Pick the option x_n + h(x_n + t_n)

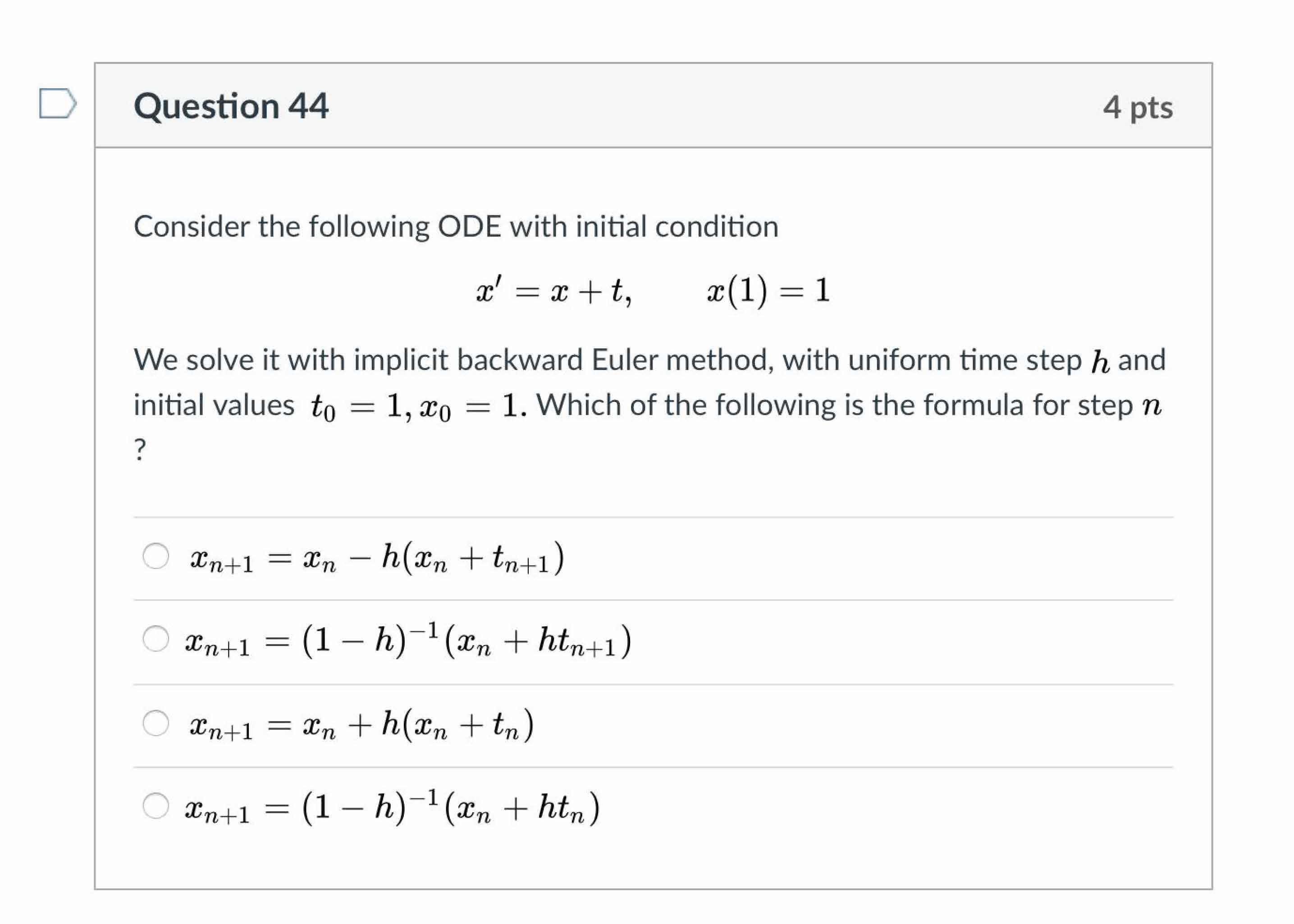tap(155, 723)
